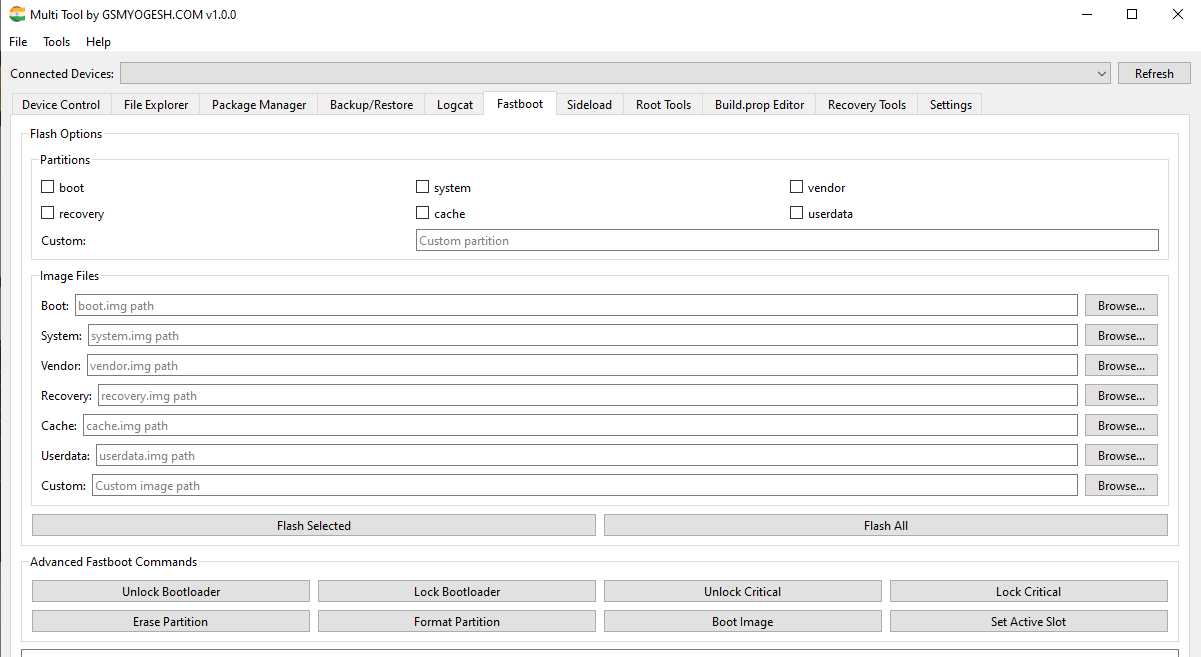
Task: Open the Sideload tab
Action: pos(589,105)
